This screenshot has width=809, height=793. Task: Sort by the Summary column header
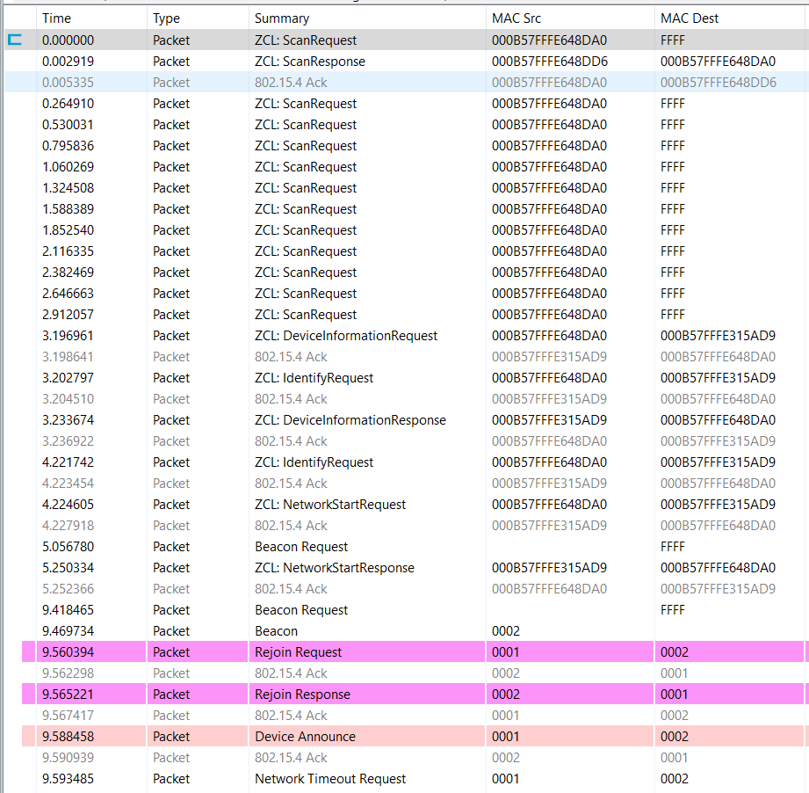[x=282, y=18]
